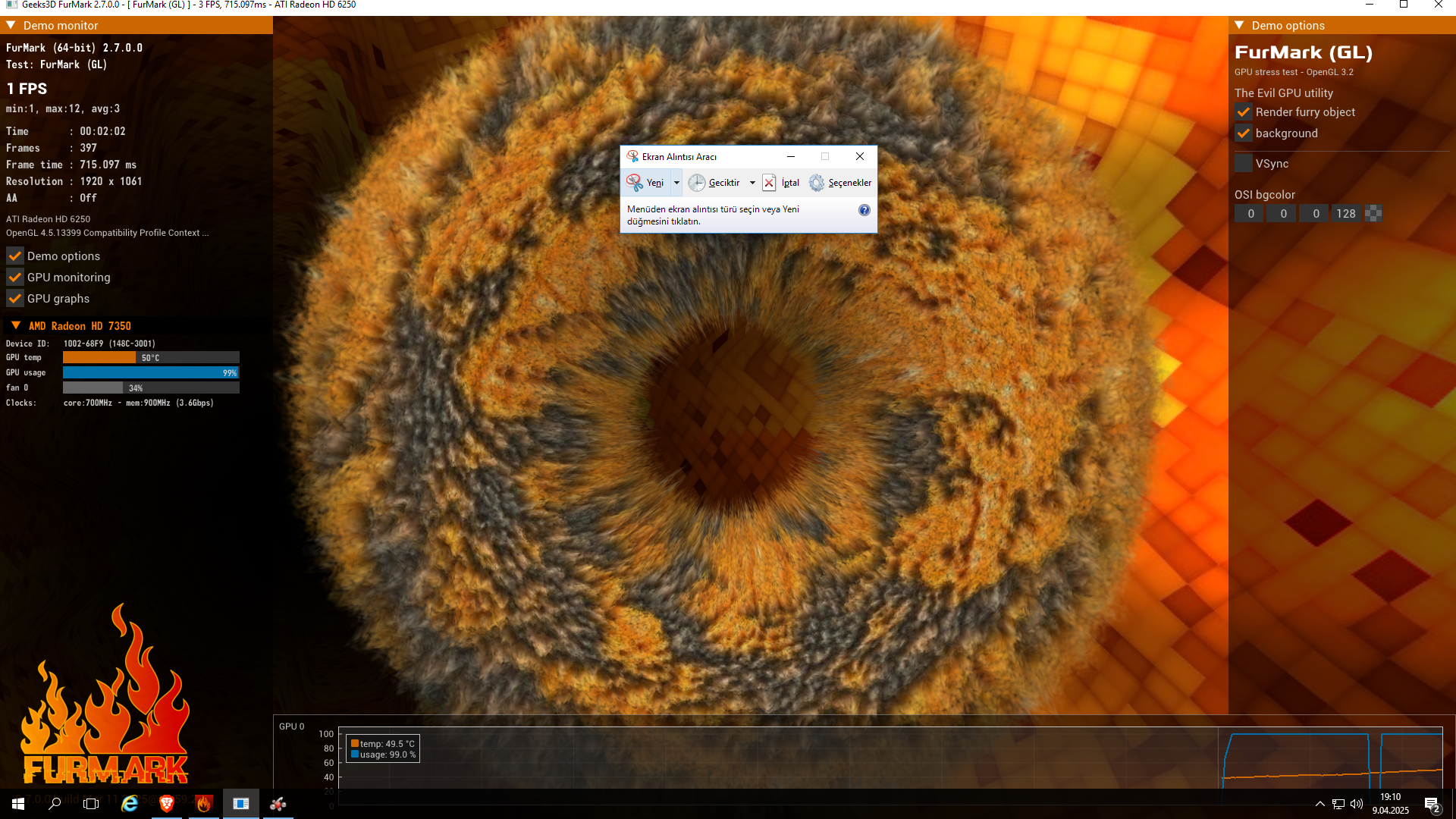This screenshot has height=819, width=1456.
Task: Click the Yeni scissors icon in Snipping Tool
Action: click(x=635, y=183)
